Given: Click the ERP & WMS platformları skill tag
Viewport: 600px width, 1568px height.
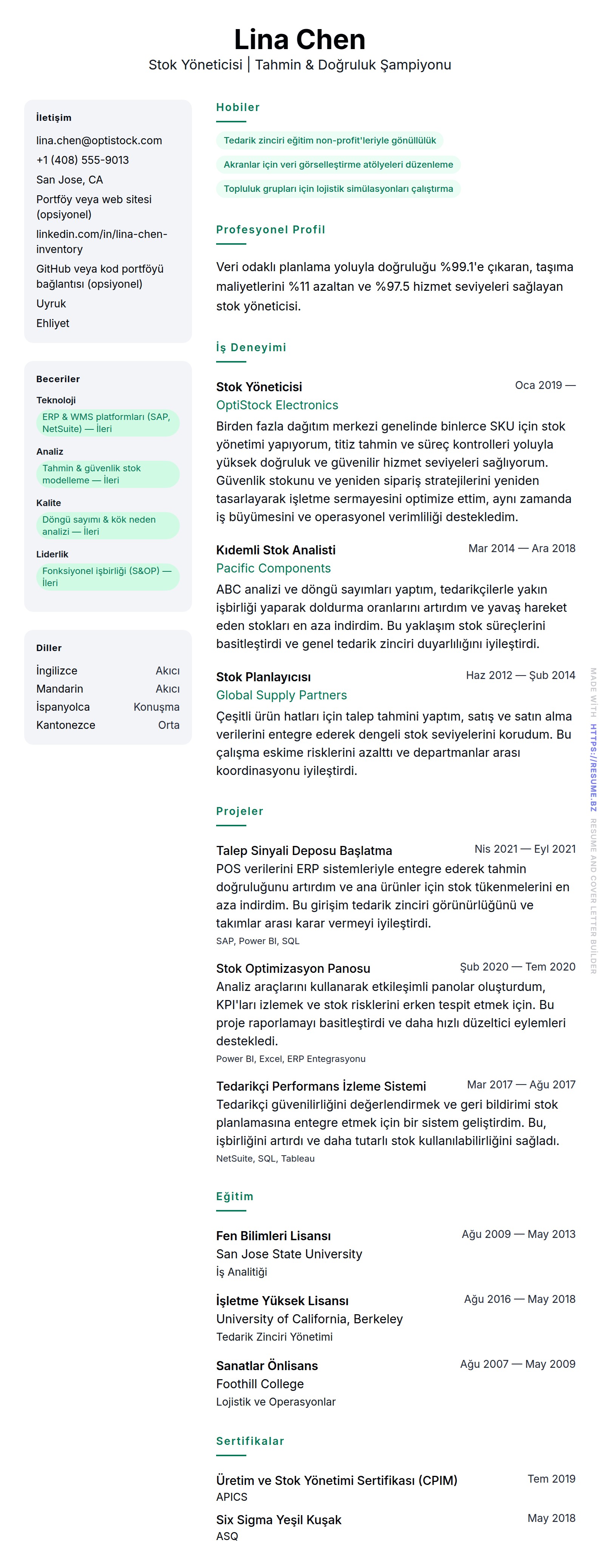Looking at the screenshot, I should click(x=107, y=423).
